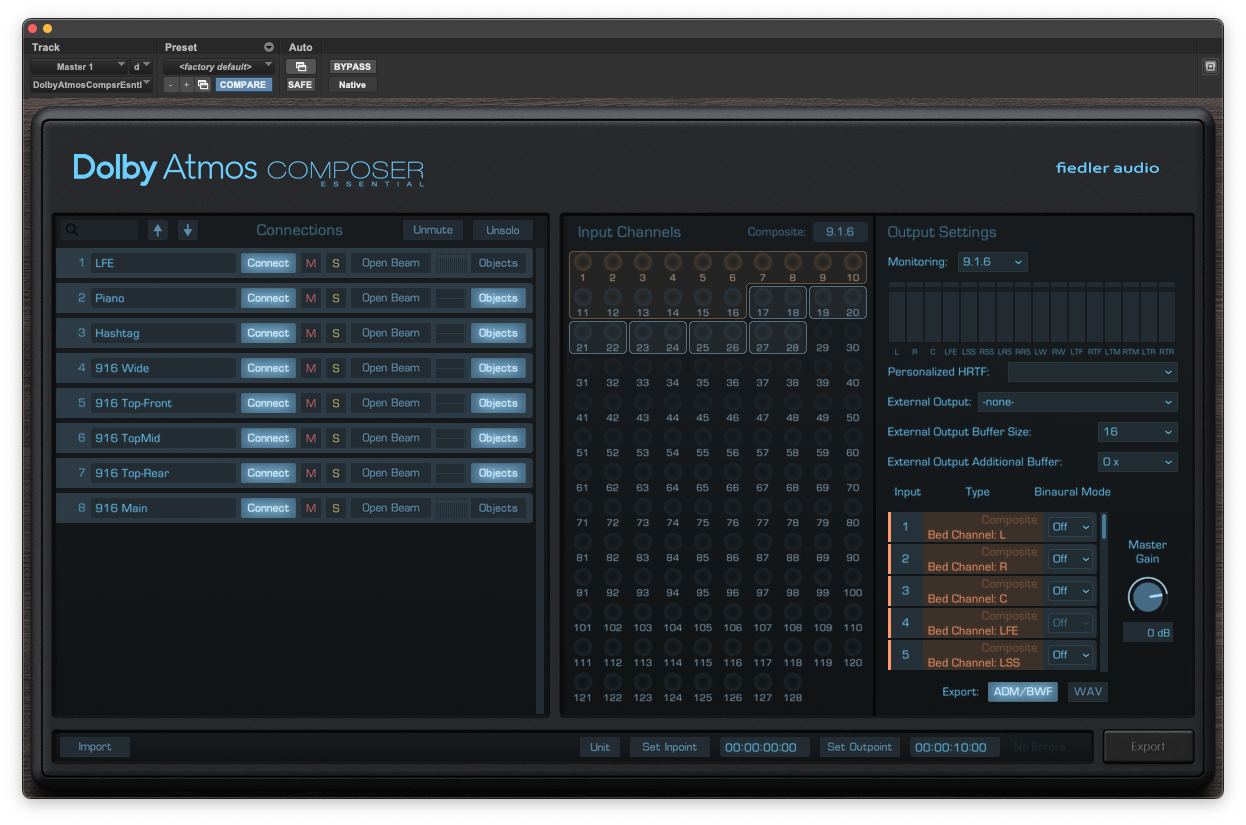Click input channel 14 circle
The image size is (1246, 825).
(x=673, y=297)
